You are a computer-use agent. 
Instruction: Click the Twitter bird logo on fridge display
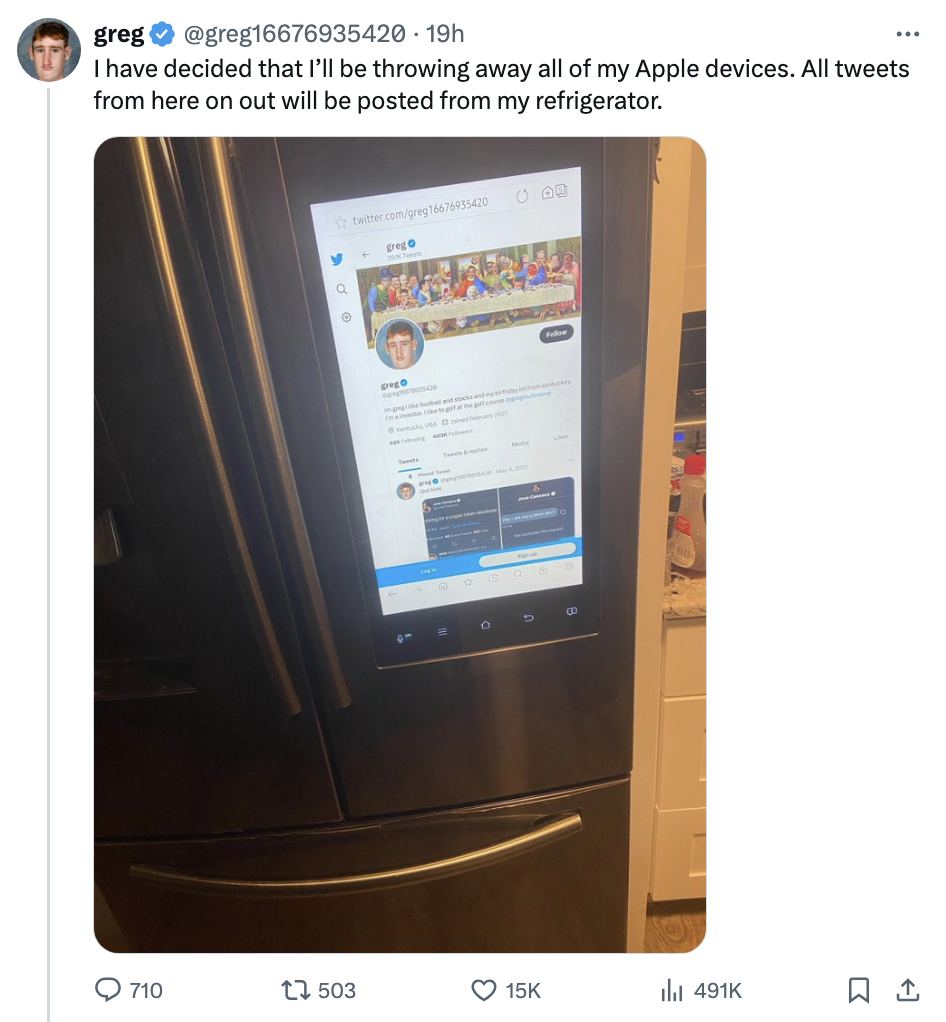336,259
